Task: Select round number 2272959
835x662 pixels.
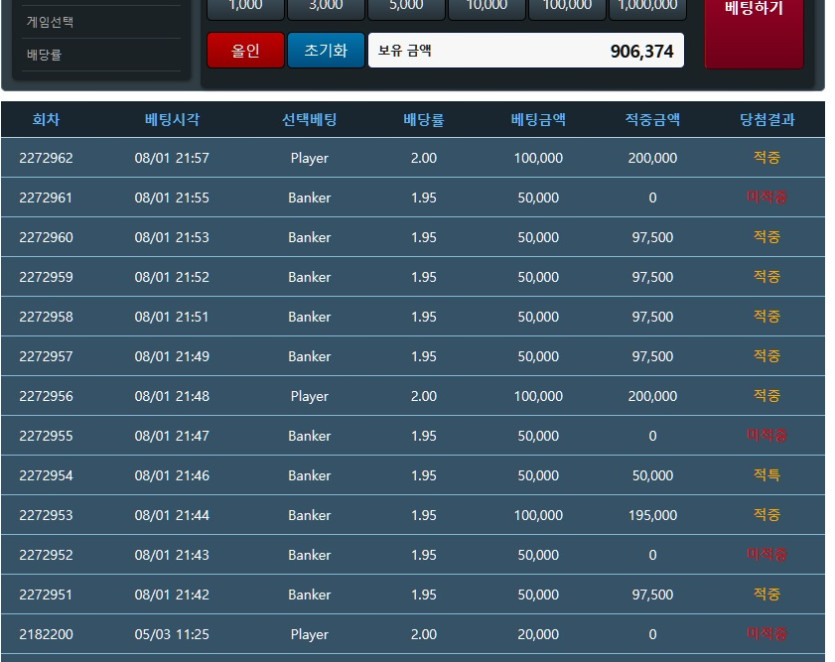Action: click(46, 277)
